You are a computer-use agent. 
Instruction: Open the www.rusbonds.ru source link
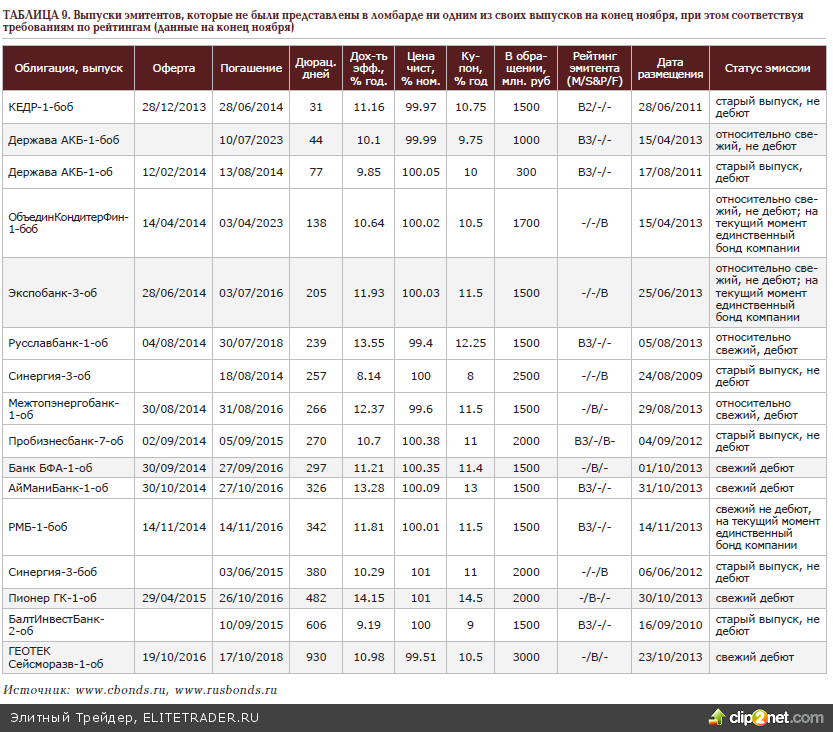tap(226, 690)
